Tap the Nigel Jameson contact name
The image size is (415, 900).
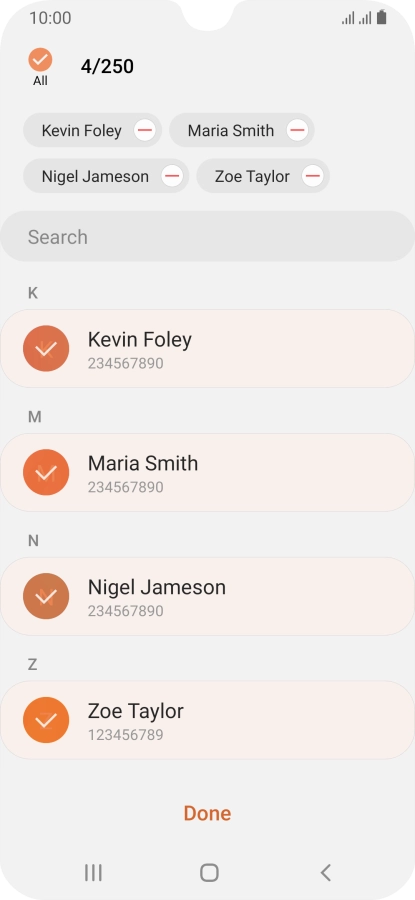(157, 587)
